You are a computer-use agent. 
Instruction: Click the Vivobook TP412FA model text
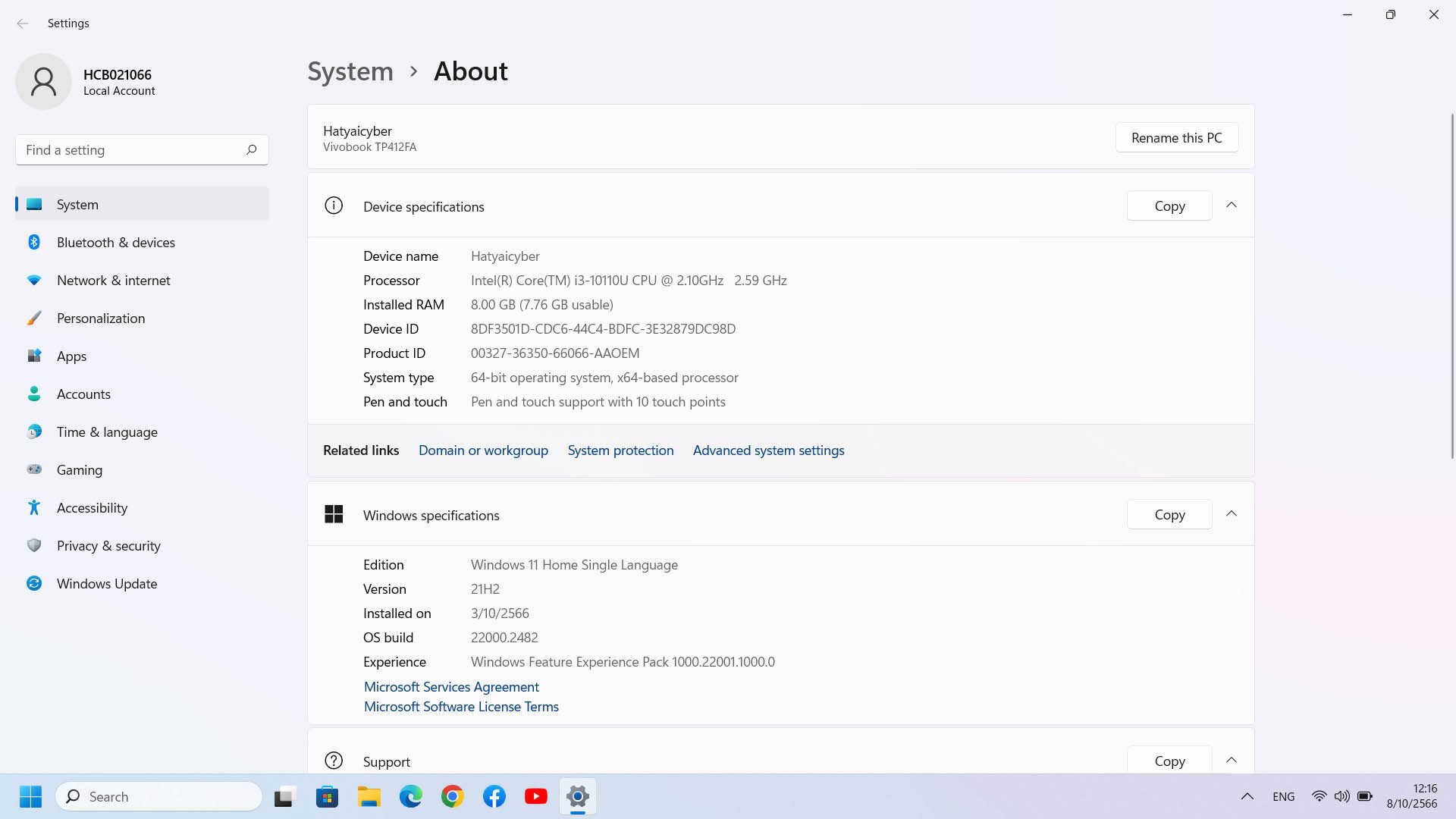tap(369, 147)
